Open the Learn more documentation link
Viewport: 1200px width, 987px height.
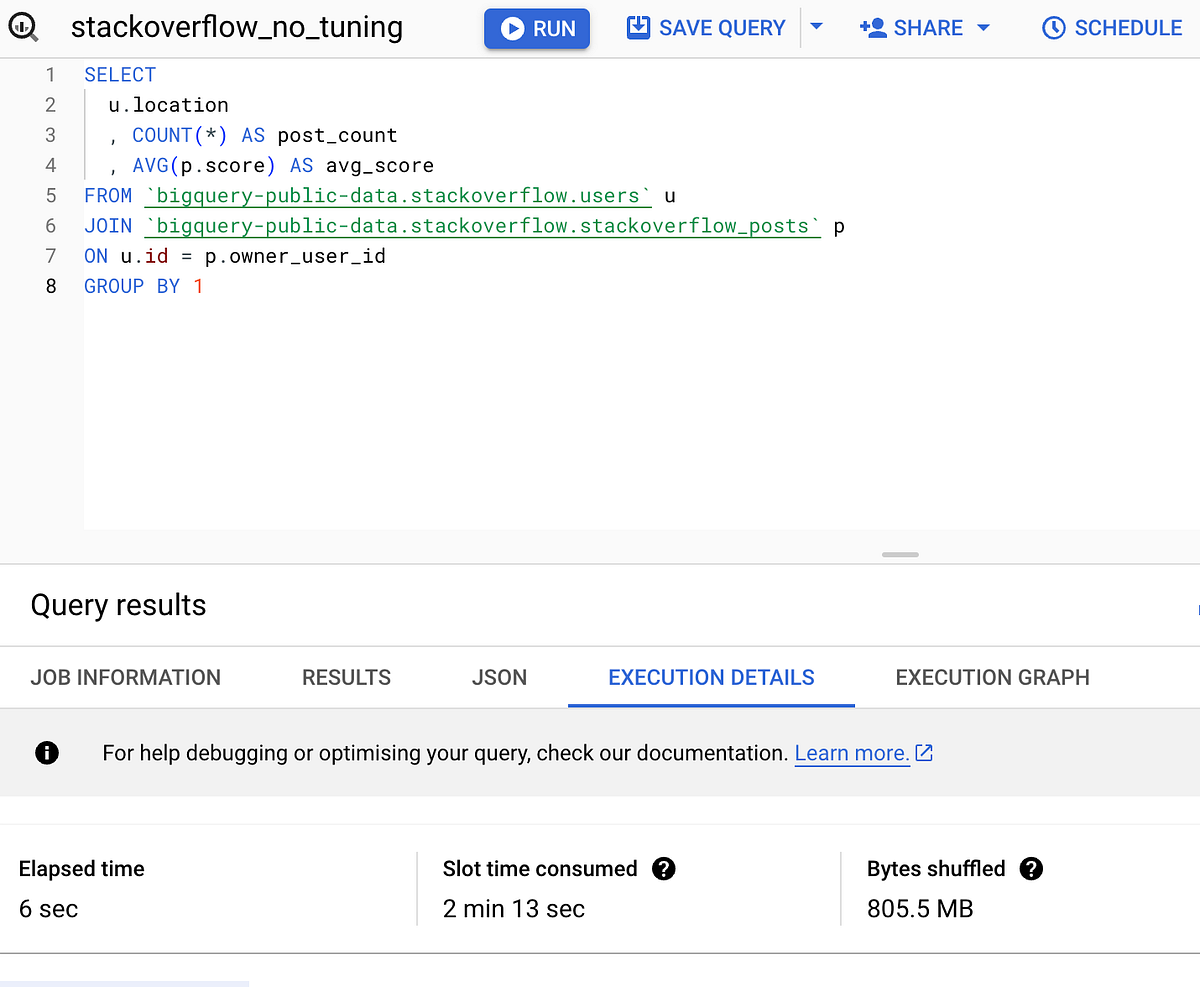point(852,753)
